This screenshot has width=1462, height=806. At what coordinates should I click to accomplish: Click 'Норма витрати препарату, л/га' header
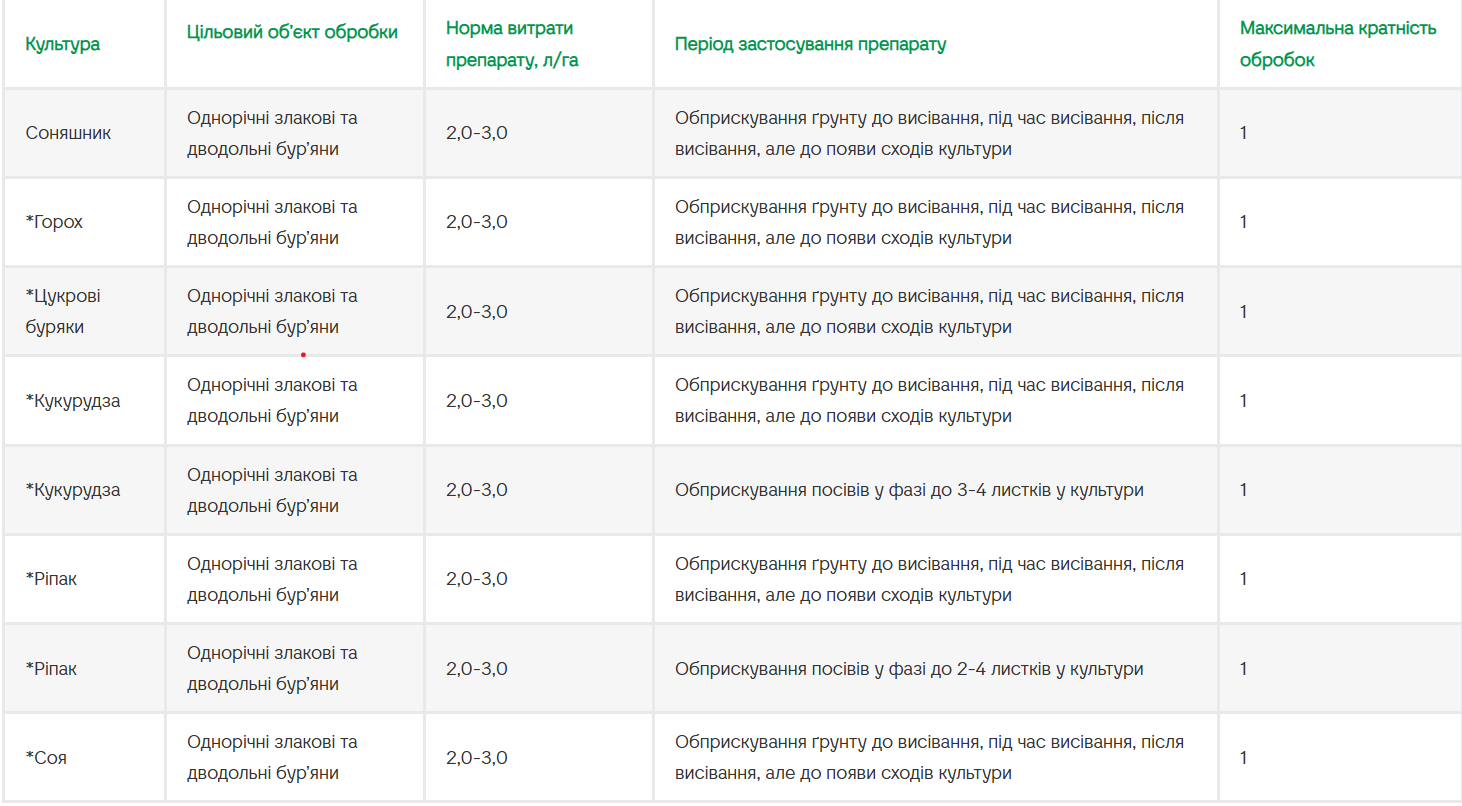tap(512, 44)
